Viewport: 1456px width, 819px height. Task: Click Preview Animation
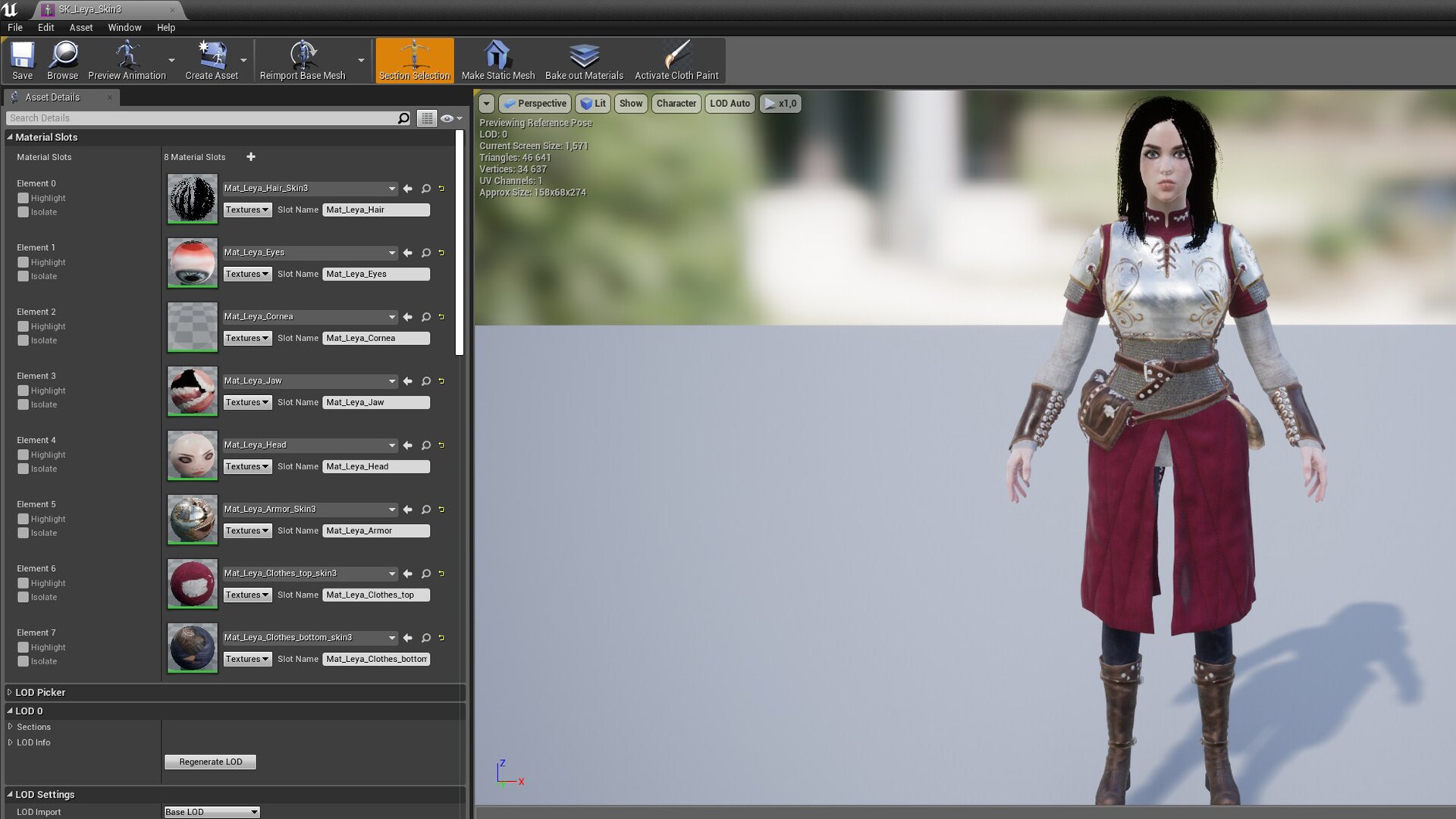(127, 60)
